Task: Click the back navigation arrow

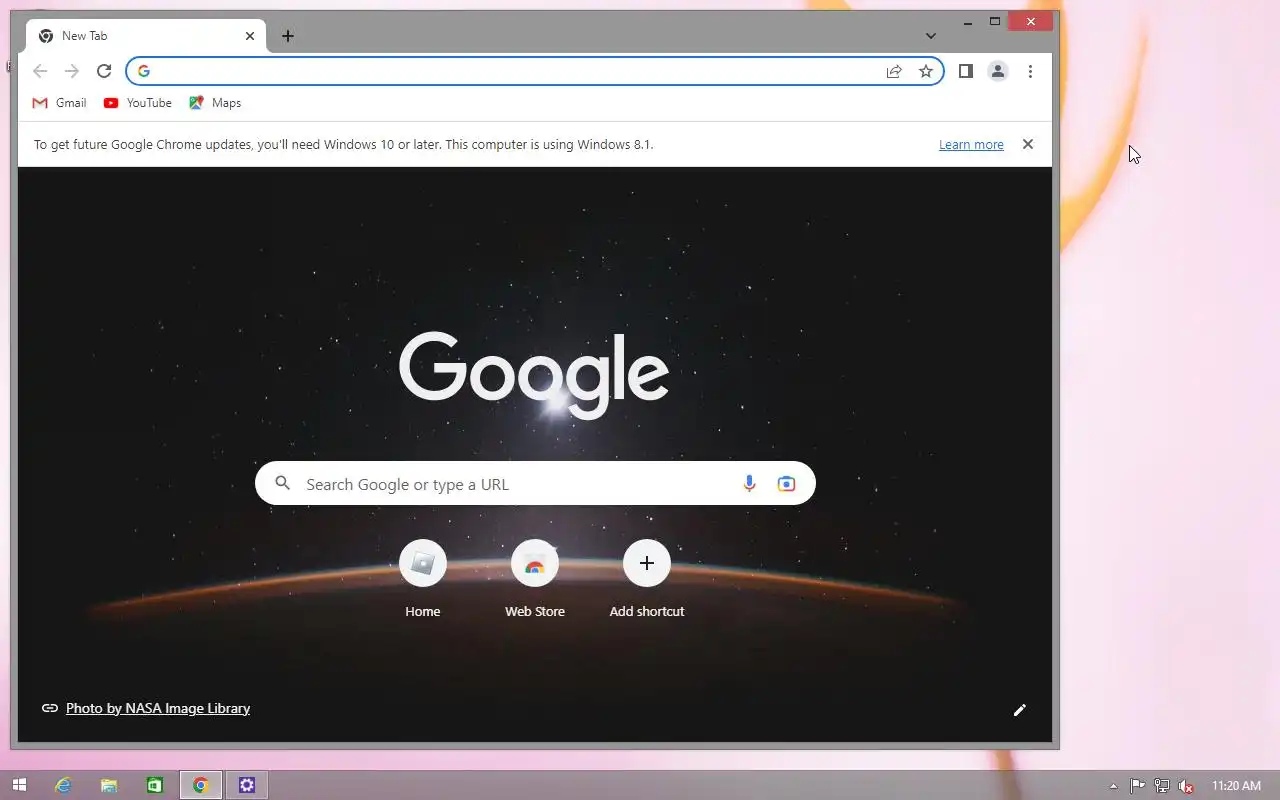Action: [x=40, y=71]
